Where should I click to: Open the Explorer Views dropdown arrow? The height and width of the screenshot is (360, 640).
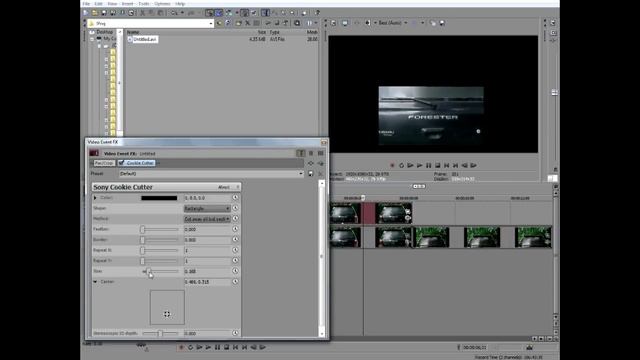pos(316,23)
